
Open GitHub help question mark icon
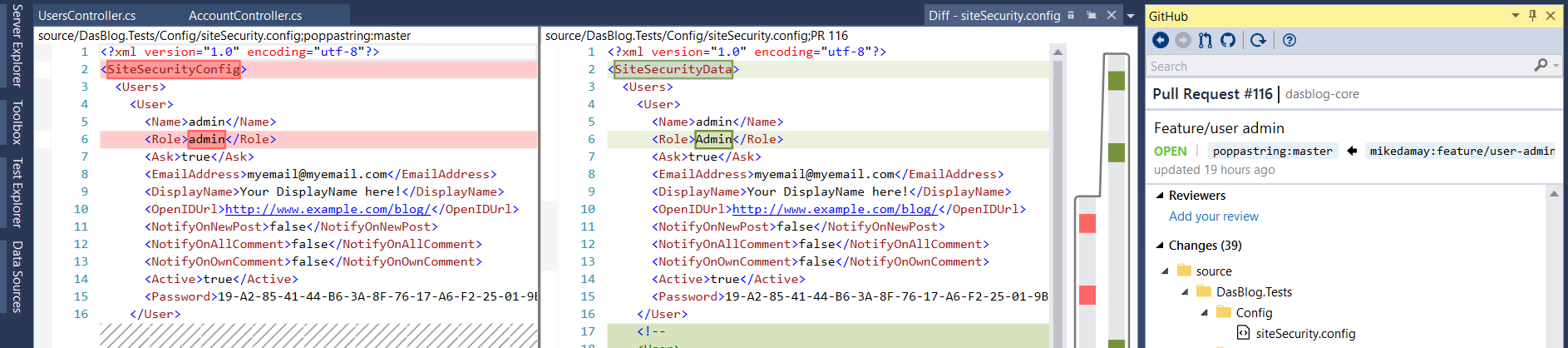(x=1289, y=40)
